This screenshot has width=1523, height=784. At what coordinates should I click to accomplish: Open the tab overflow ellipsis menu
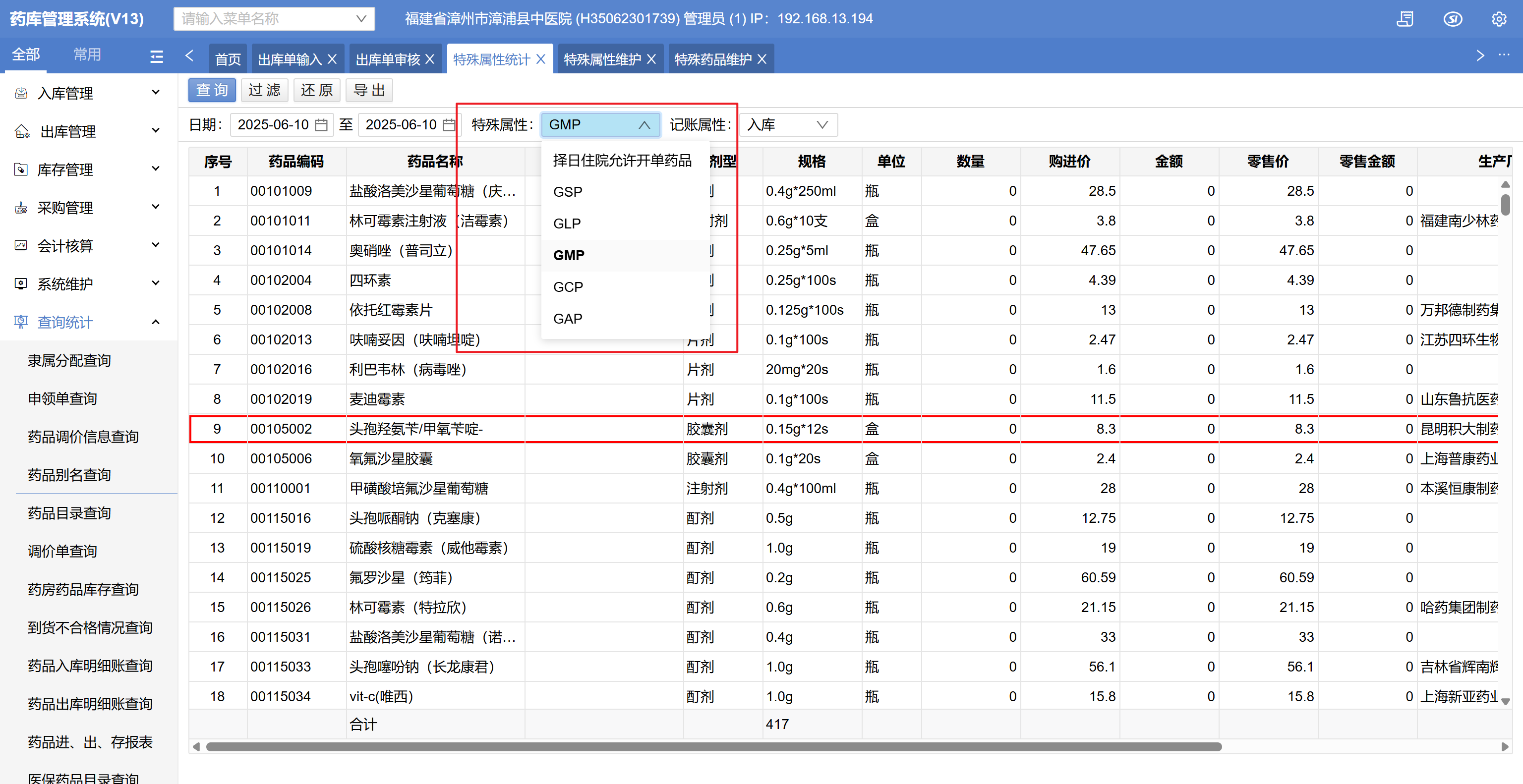1504,55
